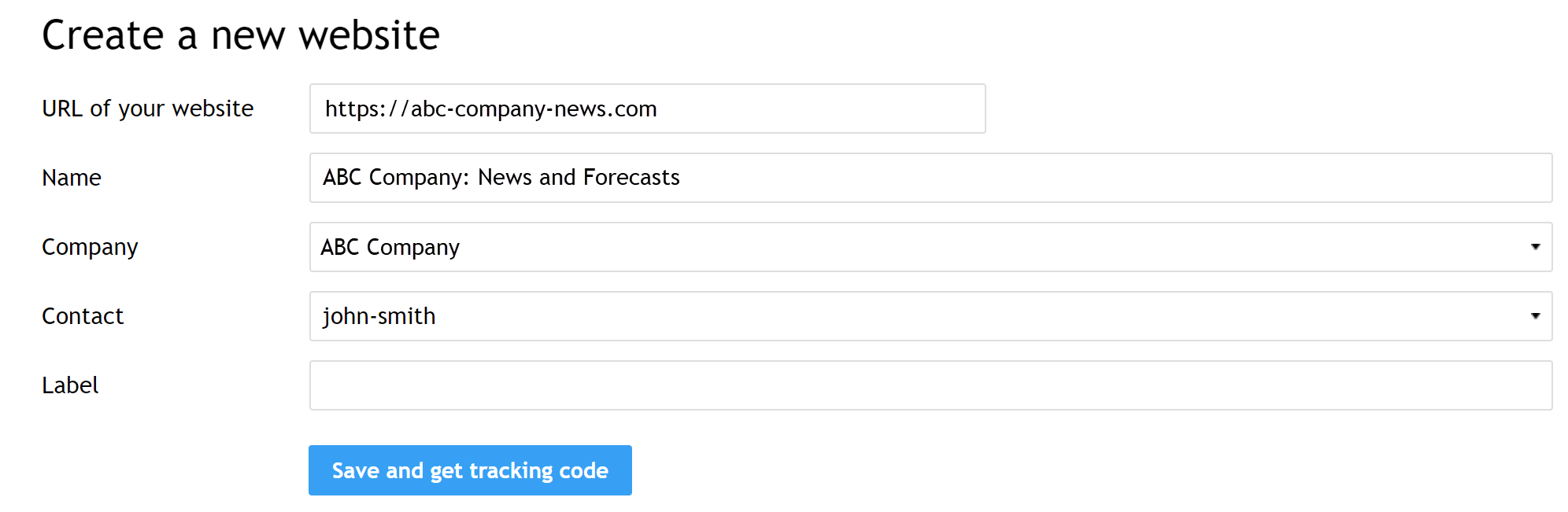Screen dimensions: 1568x512
Task: Click the URL of your website label
Action: click(148, 109)
